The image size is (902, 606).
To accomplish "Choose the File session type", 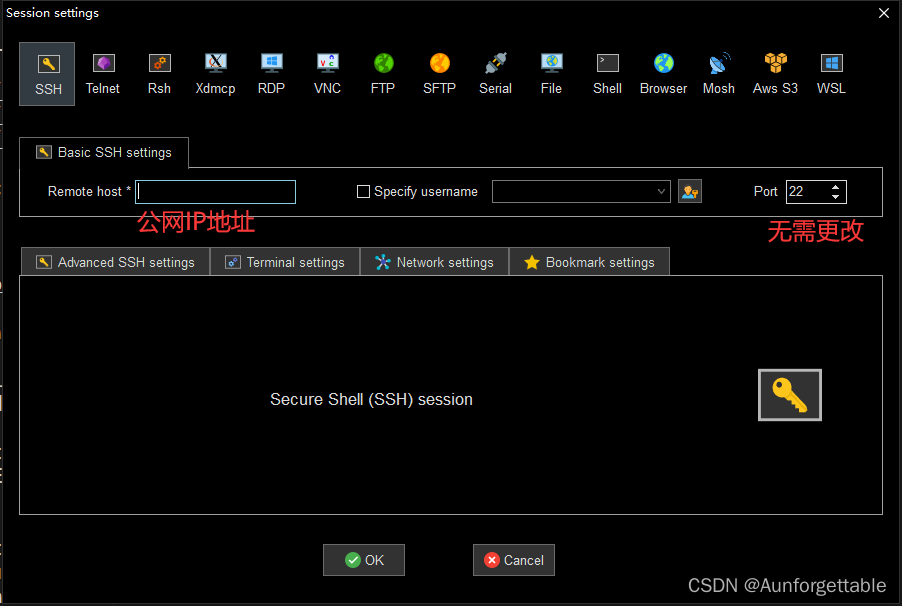I will (551, 74).
